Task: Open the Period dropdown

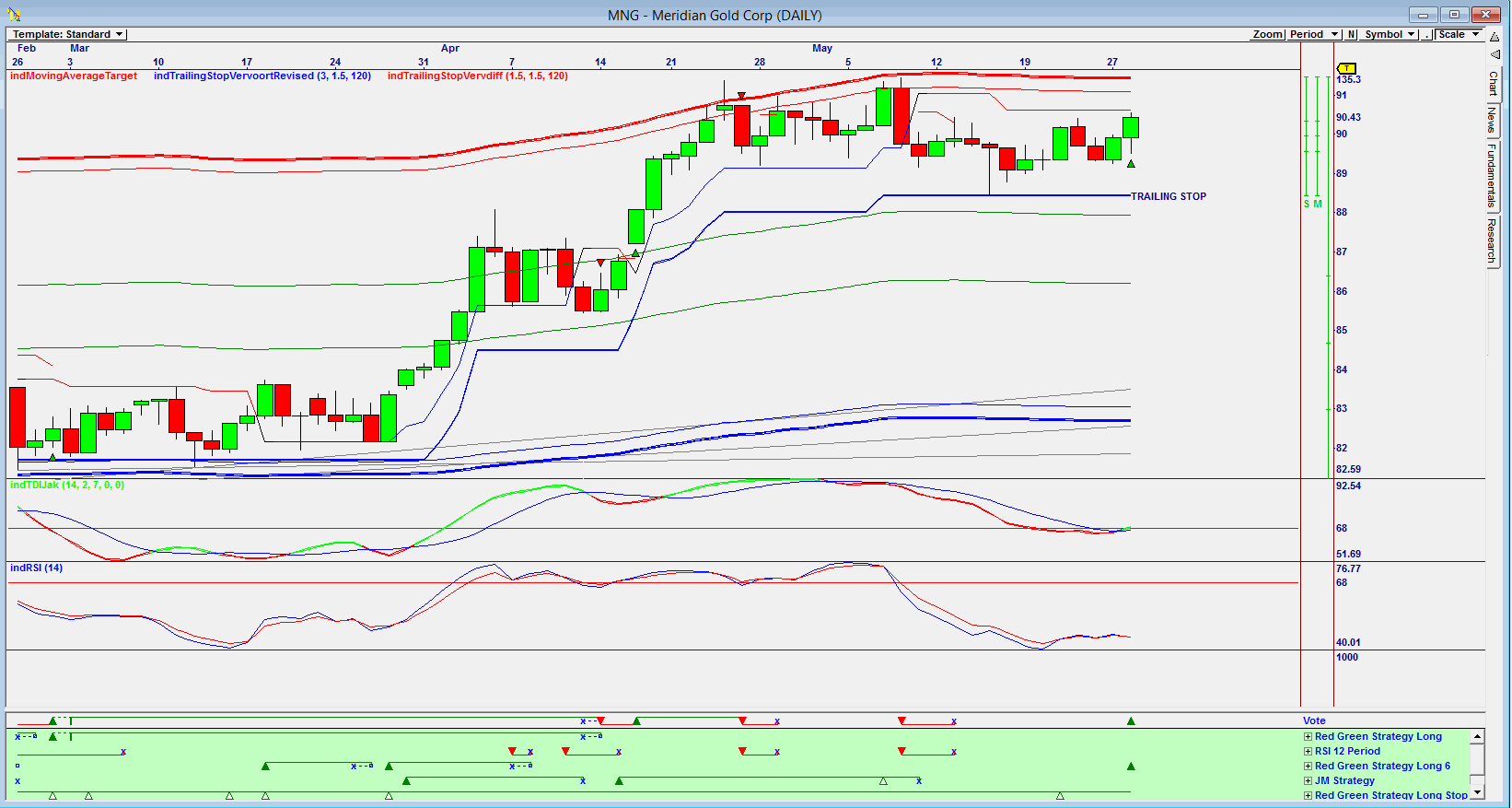Action: pos(1313,34)
